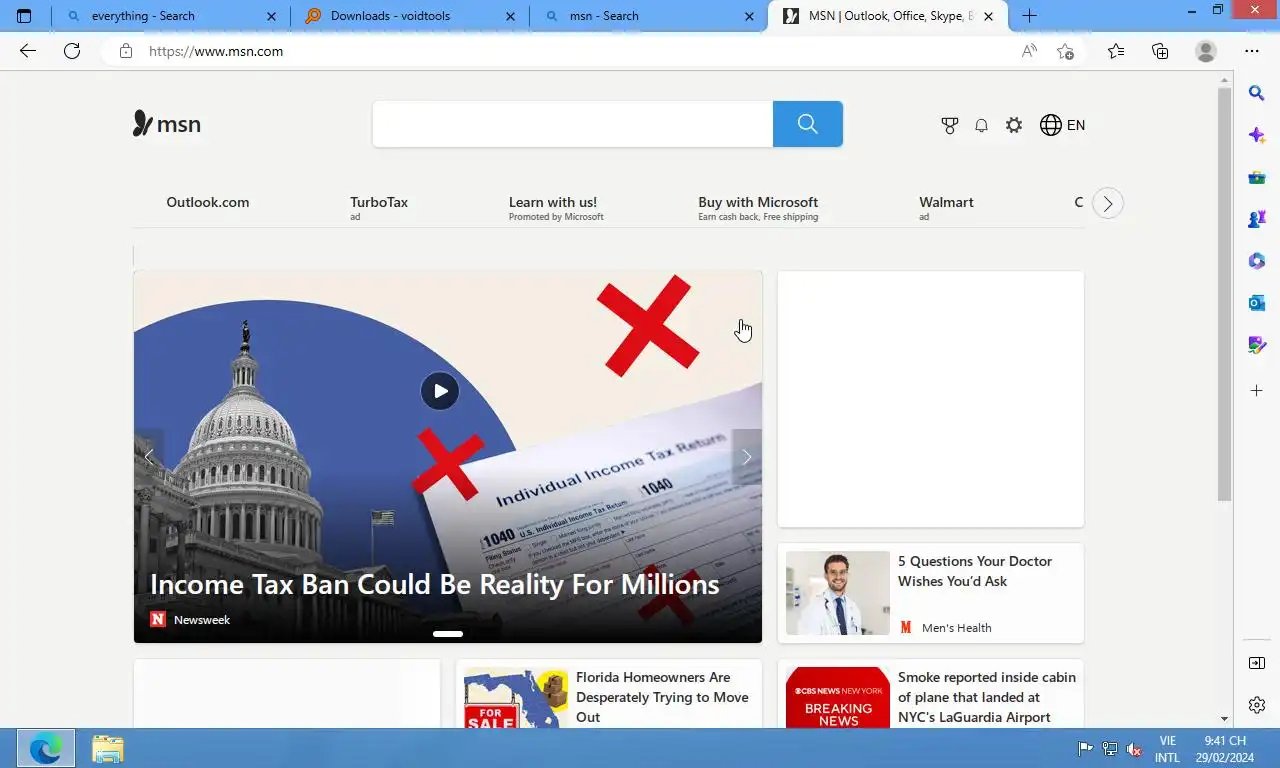This screenshot has height=768, width=1280.
Task: Open the Outlook.com quick link
Action: 208,202
